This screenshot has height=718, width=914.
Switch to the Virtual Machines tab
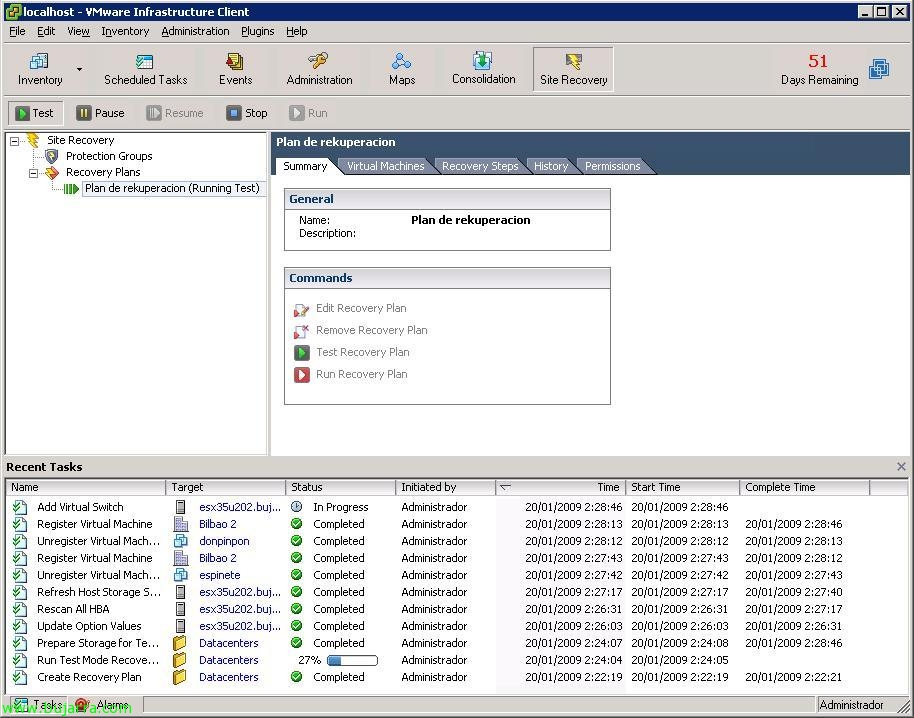[385, 166]
